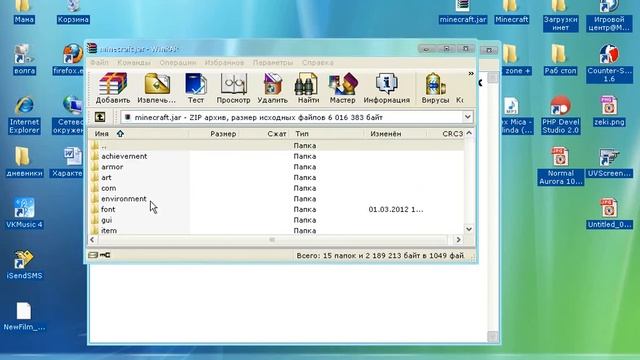Image resolution: width=640 pixels, height=360 pixels.
Task: Select the Normal Aurora desktop file
Action: (560, 167)
